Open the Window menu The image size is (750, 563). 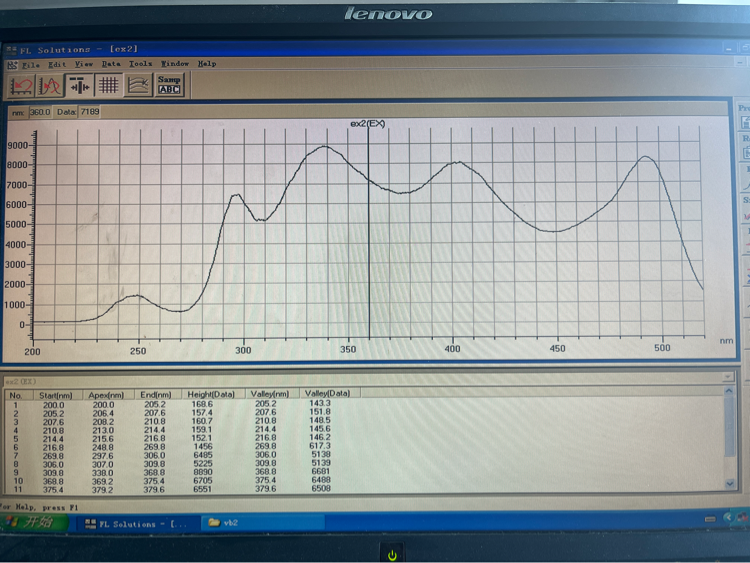[175, 64]
